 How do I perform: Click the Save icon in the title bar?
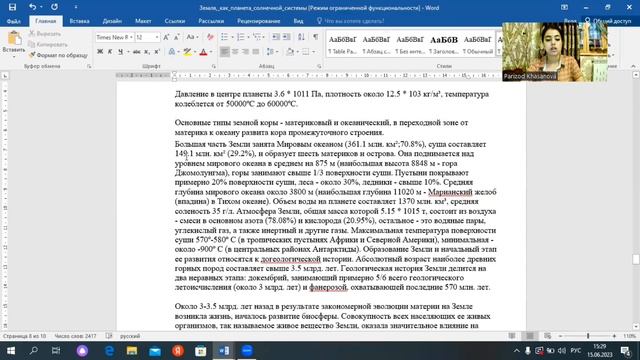[x=12, y=7]
